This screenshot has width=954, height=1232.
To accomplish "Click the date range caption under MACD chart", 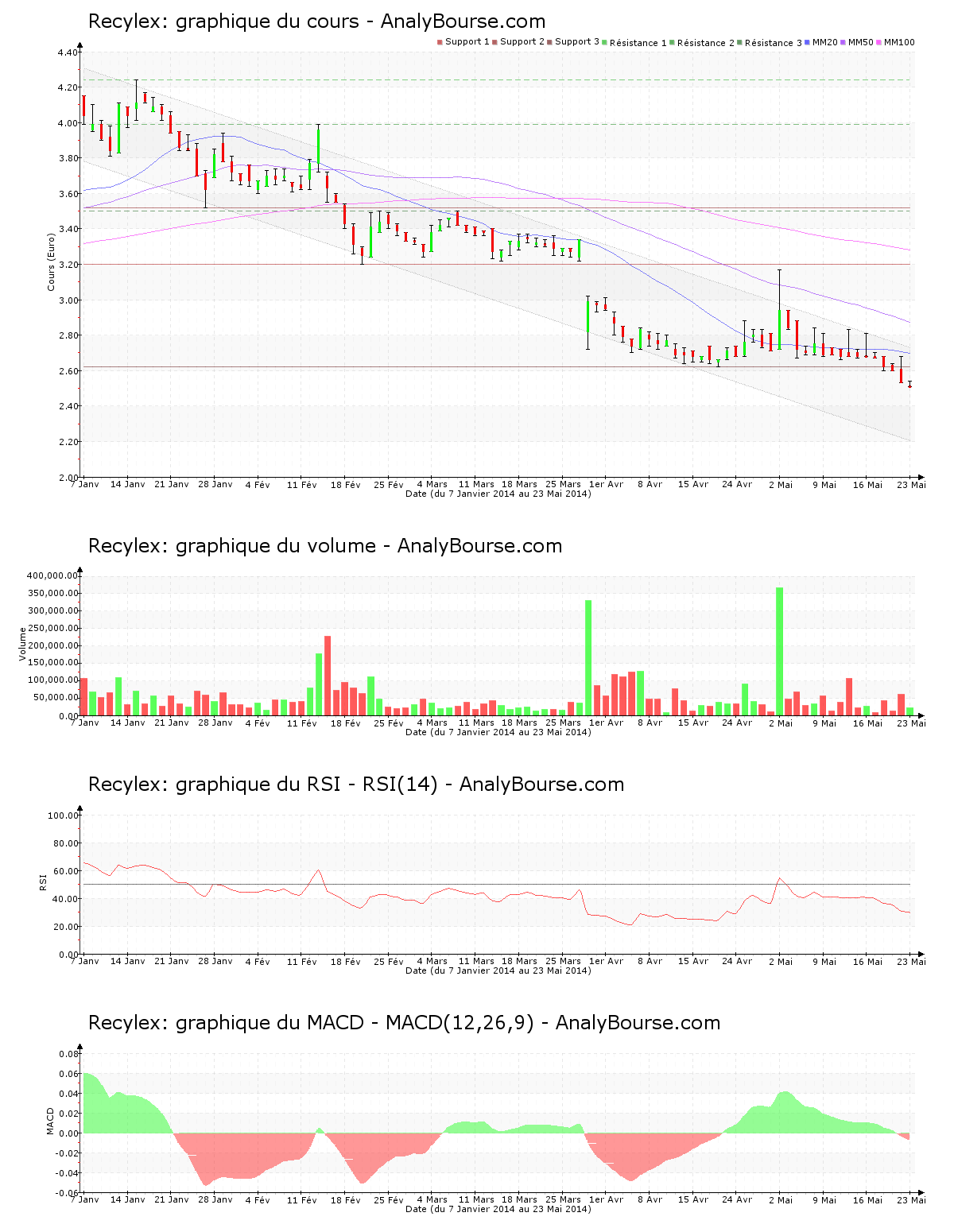I will (498, 1209).
